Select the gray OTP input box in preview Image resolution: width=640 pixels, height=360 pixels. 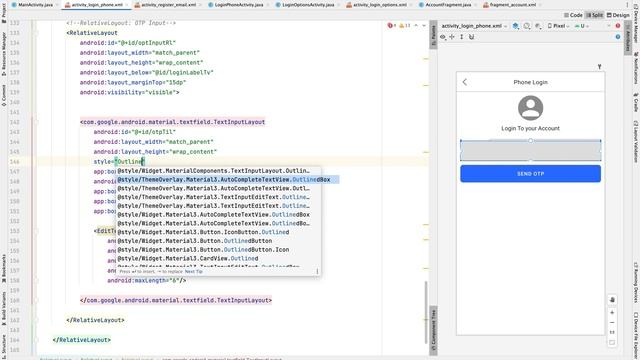click(x=530, y=151)
